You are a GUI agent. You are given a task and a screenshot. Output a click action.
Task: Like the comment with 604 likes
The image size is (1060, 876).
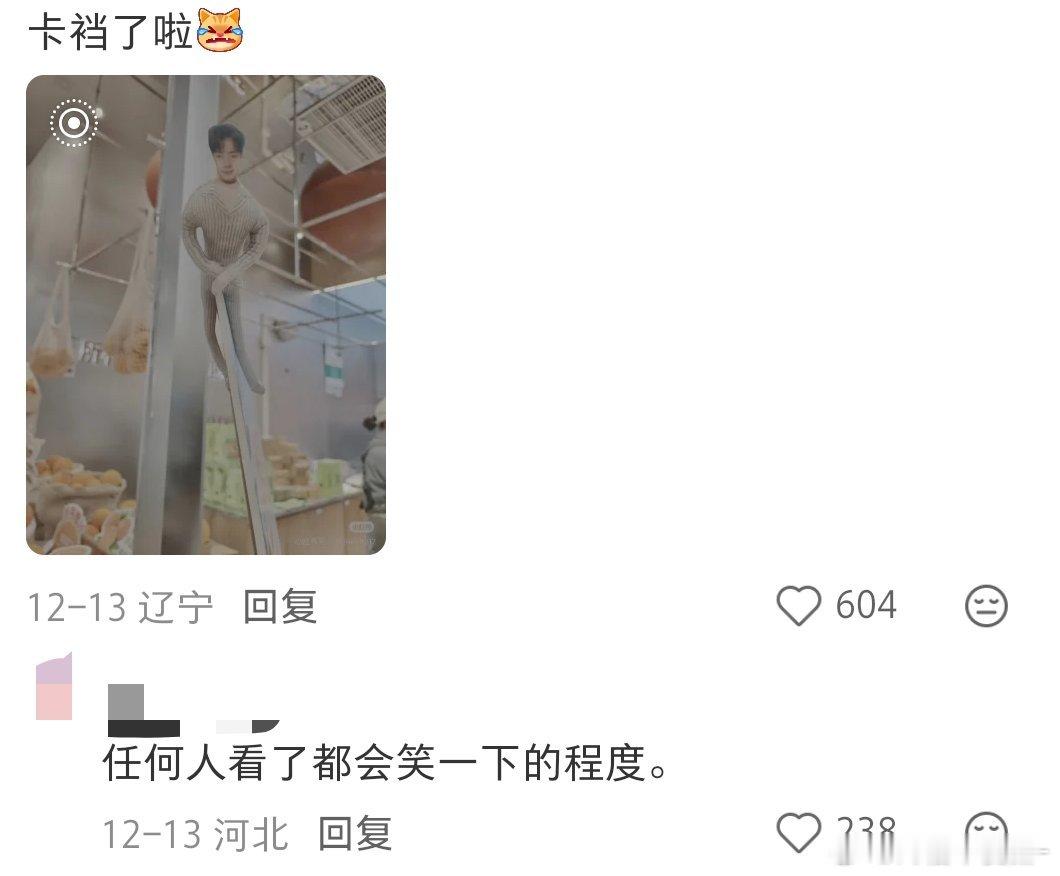click(x=798, y=605)
